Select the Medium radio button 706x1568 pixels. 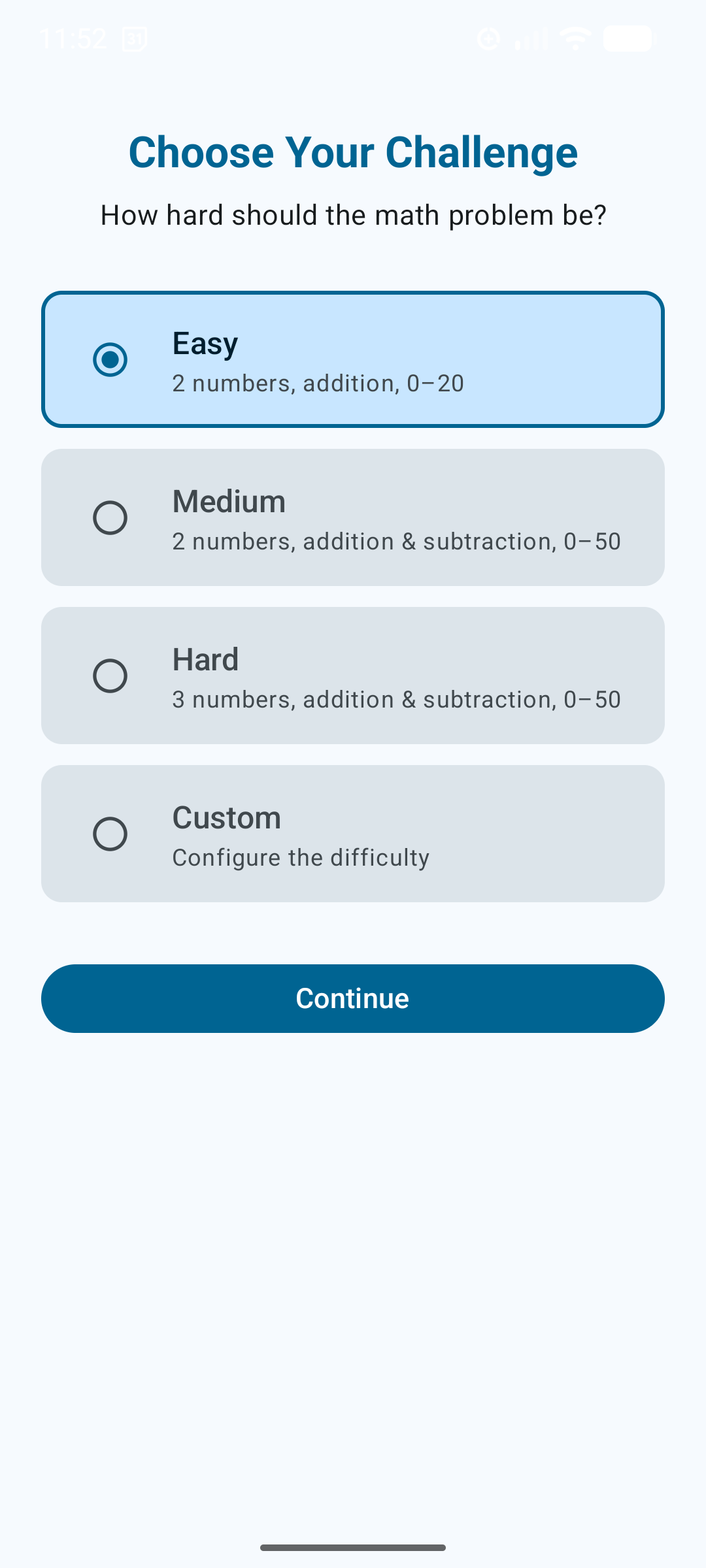point(110,517)
